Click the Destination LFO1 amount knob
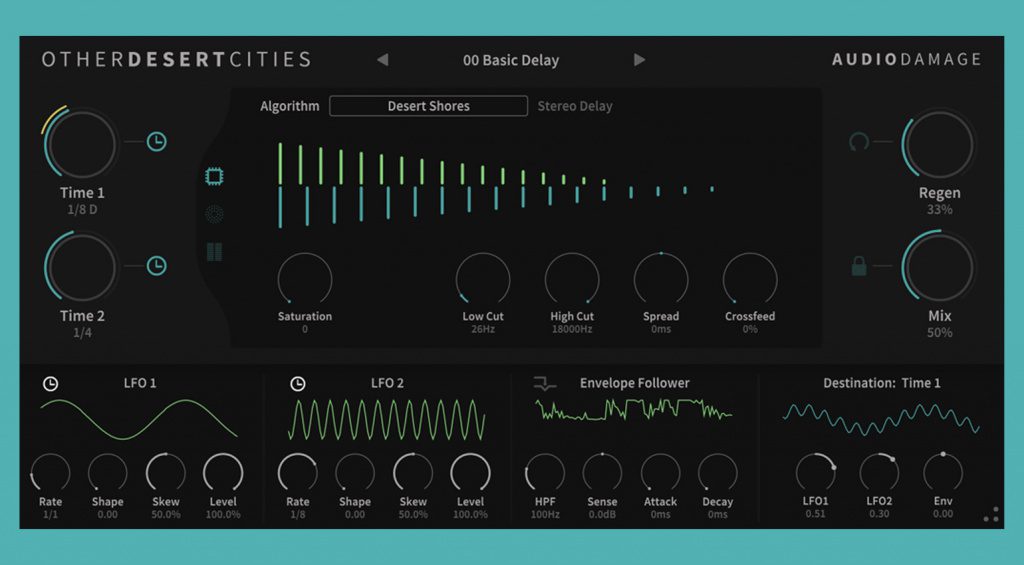The image size is (1024, 565). pyautogui.click(x=816, y=472)
